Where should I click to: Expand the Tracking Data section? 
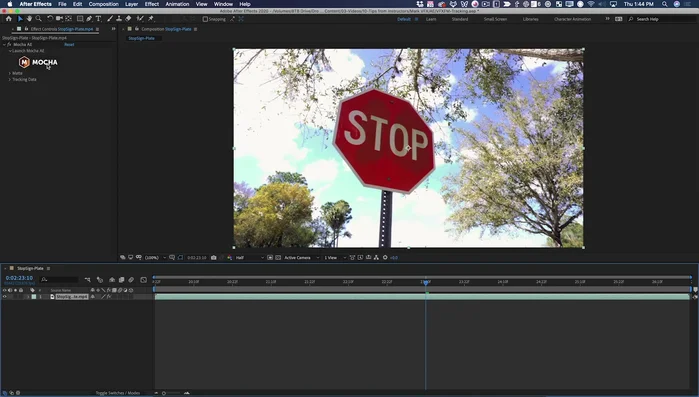coord(9,79)
